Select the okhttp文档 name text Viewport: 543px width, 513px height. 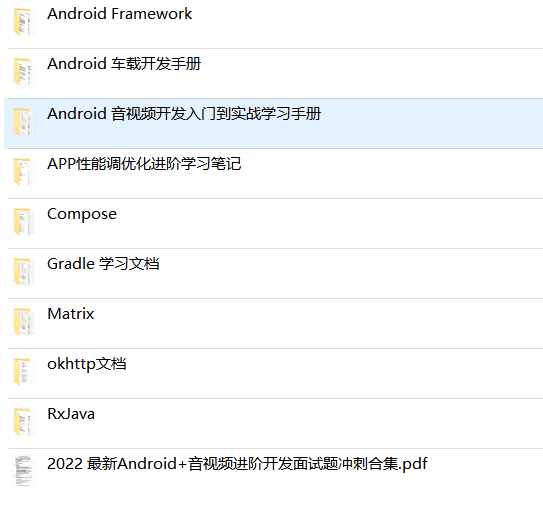click(x=87, y=364)
